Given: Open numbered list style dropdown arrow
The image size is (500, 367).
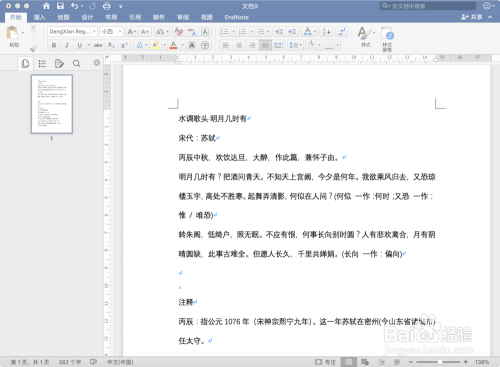Looking at the screenshot, I should 251,32.
